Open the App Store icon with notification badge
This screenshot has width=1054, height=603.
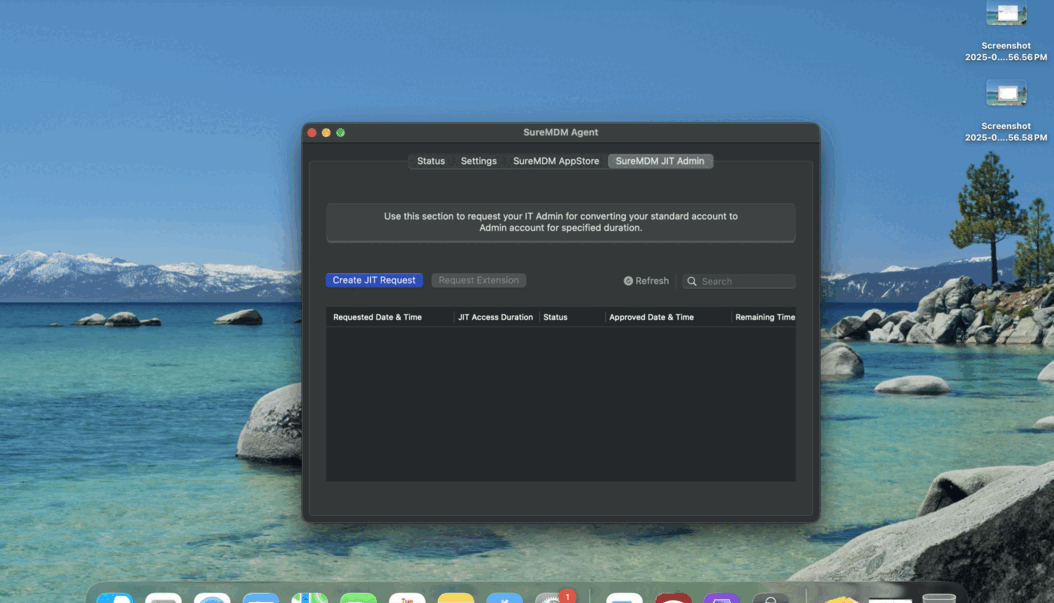pyautogui.click(x=553, y=599)
